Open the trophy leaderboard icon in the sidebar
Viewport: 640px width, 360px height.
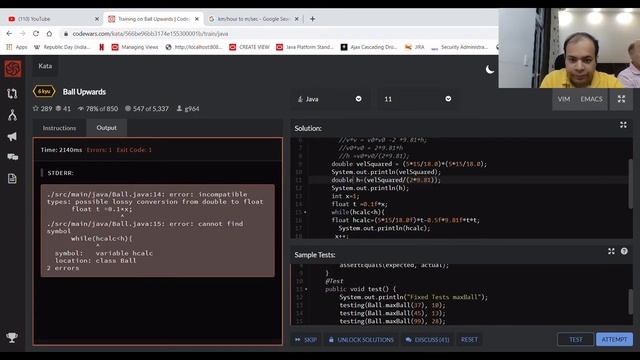coord(12,337)
